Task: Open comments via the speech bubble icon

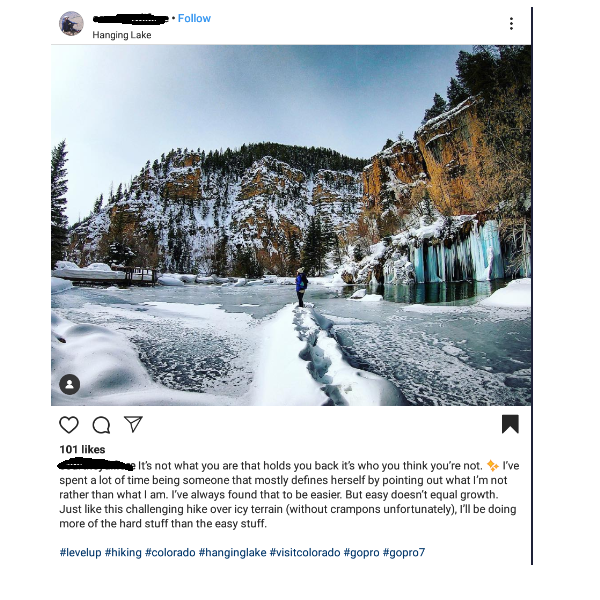Action: pyautogui.click(x=101, y=425)
